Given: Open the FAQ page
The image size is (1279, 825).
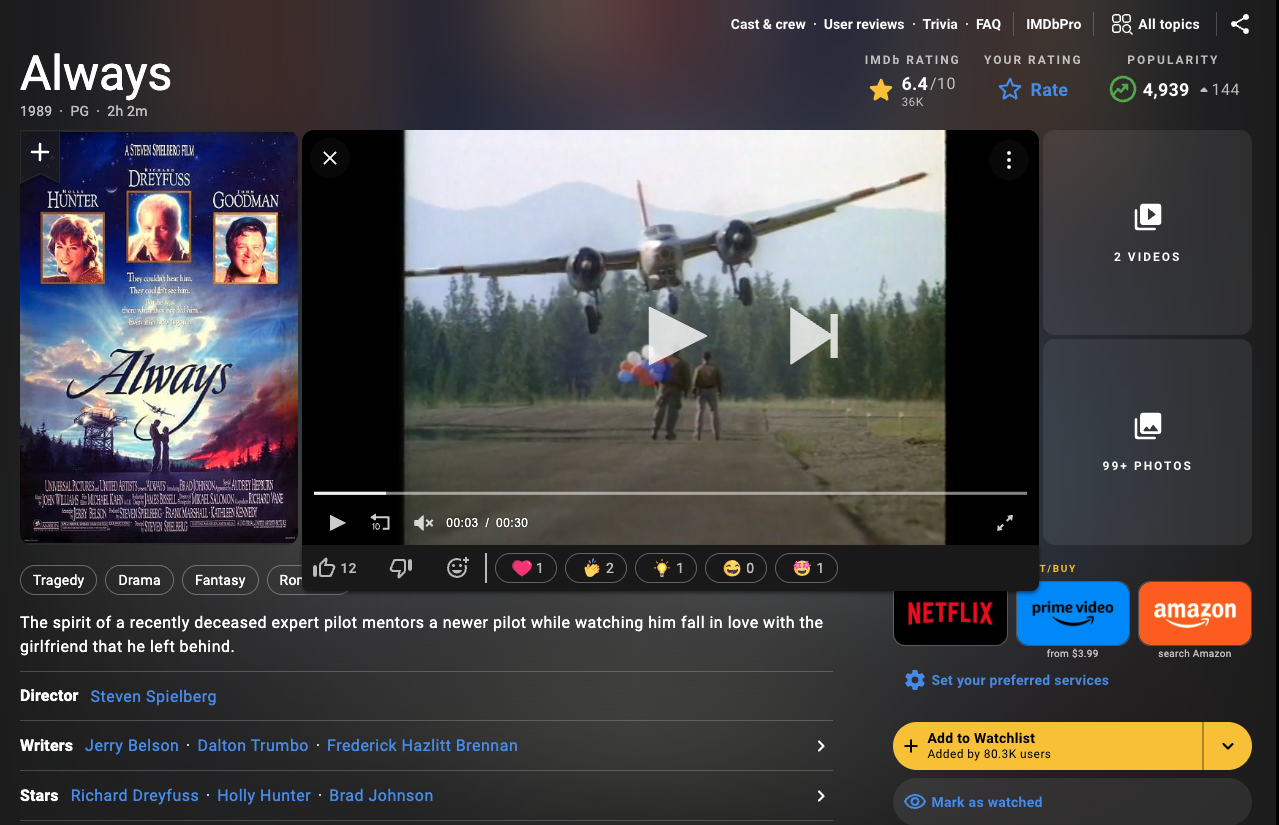Looking at the screenshot, I should pyautogui.click(x=988, y=24).
